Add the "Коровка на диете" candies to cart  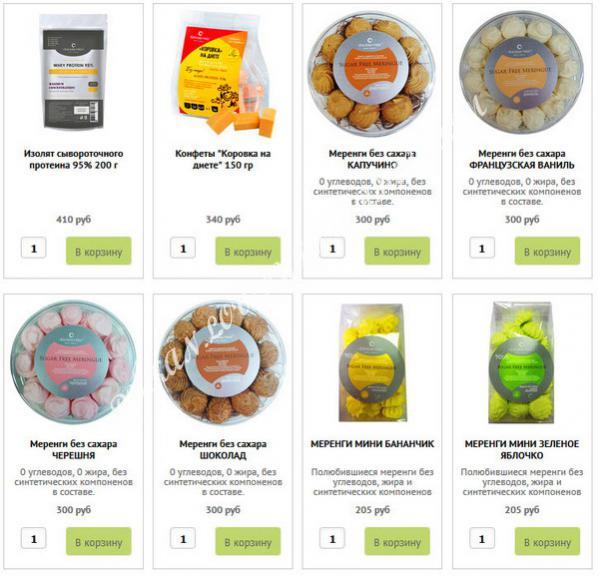248,251
